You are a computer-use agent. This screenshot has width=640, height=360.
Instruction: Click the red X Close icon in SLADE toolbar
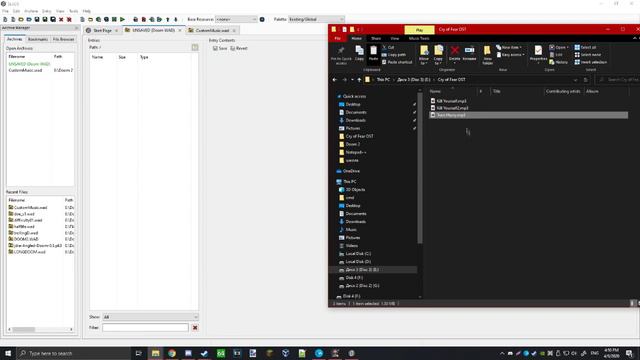[x=61, y=19]
